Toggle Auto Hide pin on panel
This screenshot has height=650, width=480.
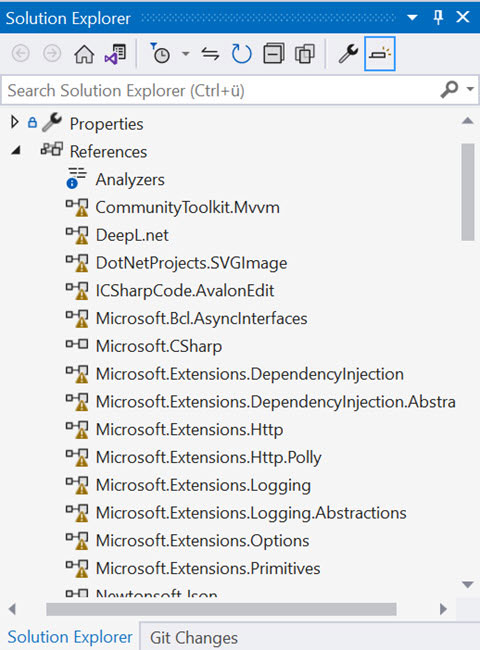[438, 17]
